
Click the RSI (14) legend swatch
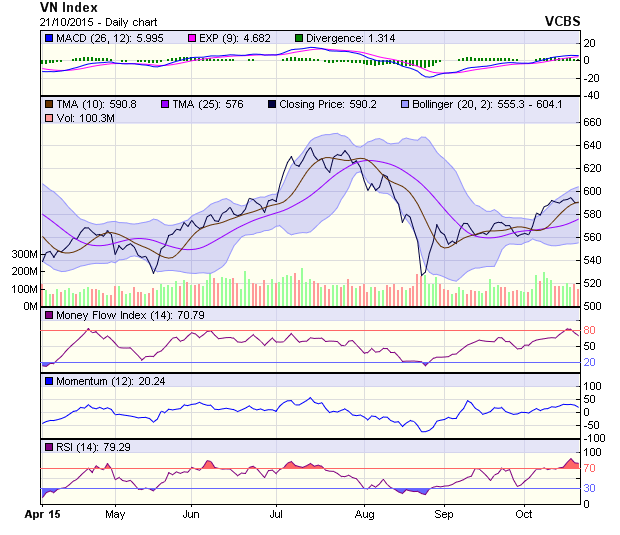(x=48, y=446)
